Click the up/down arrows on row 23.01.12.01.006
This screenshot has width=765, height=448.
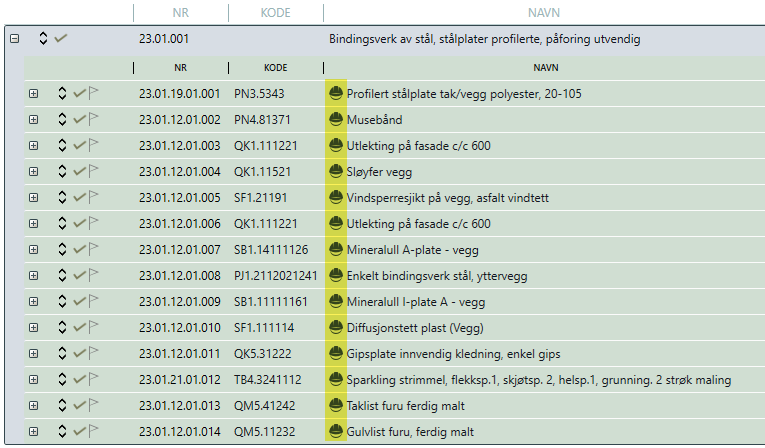click(62, 224)
